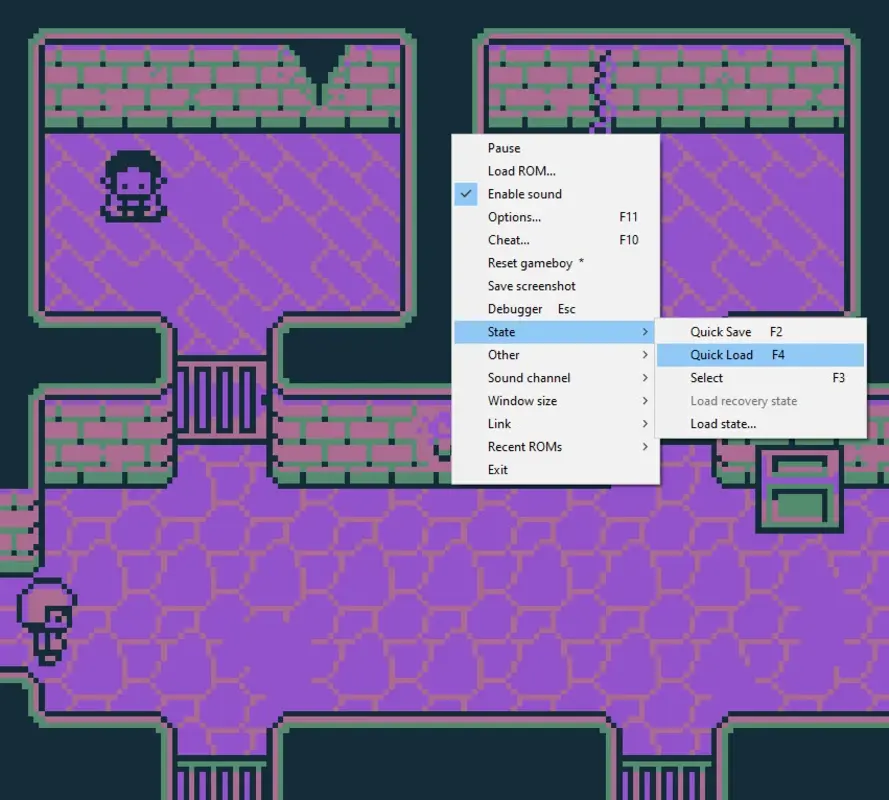Open the Sound channel submenu
Viewport: 889px width, 800px height.
[529, 377]
